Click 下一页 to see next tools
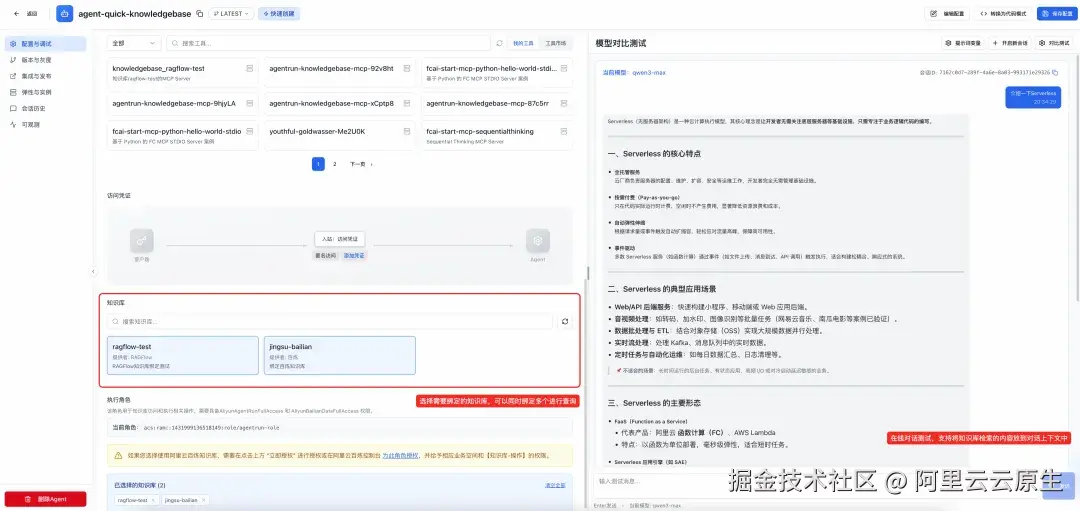This screenshot has width=1080, height=511. click(361, 164)
